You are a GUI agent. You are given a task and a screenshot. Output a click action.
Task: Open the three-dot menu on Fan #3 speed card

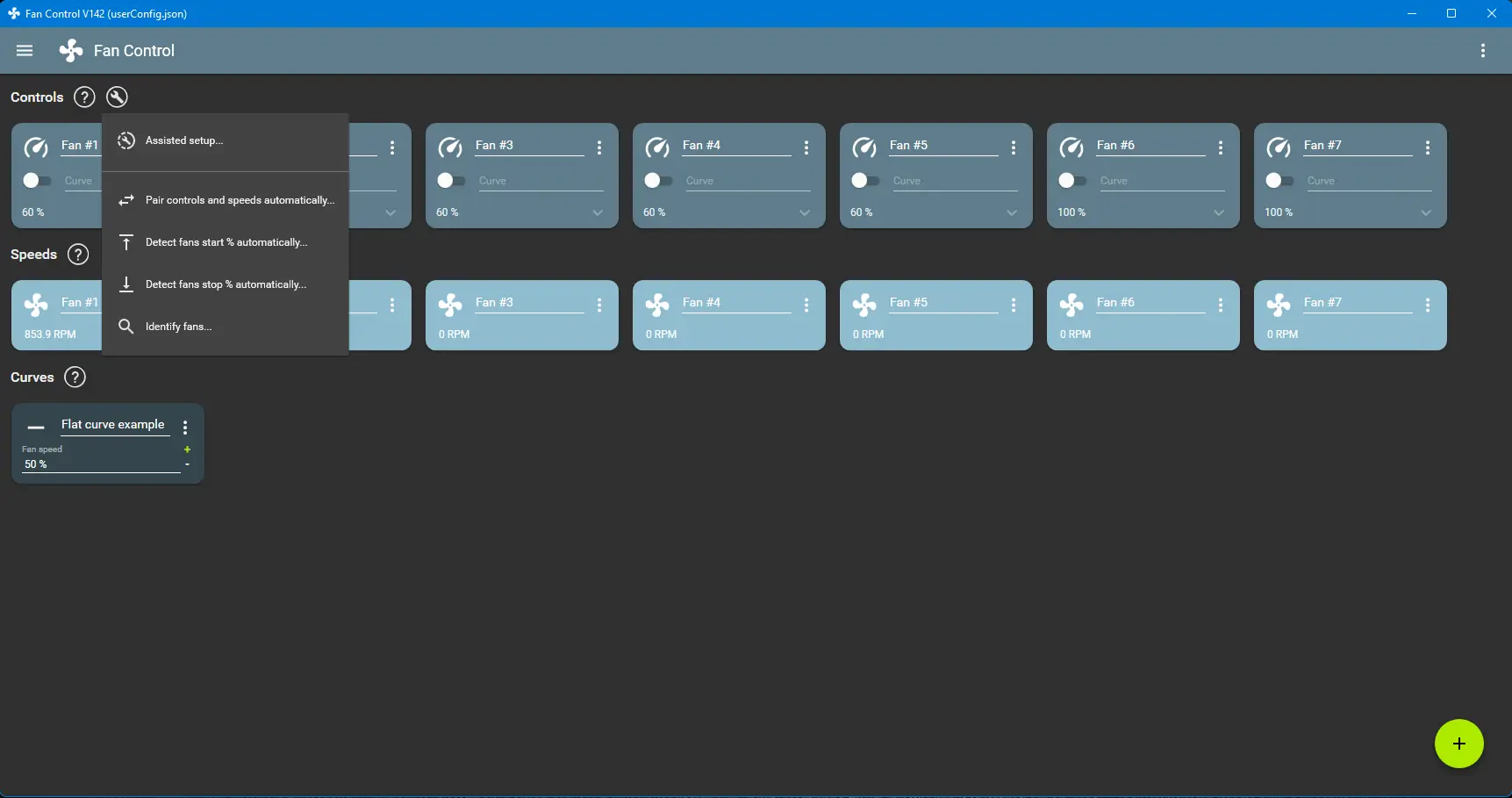[x=599, y=305]
